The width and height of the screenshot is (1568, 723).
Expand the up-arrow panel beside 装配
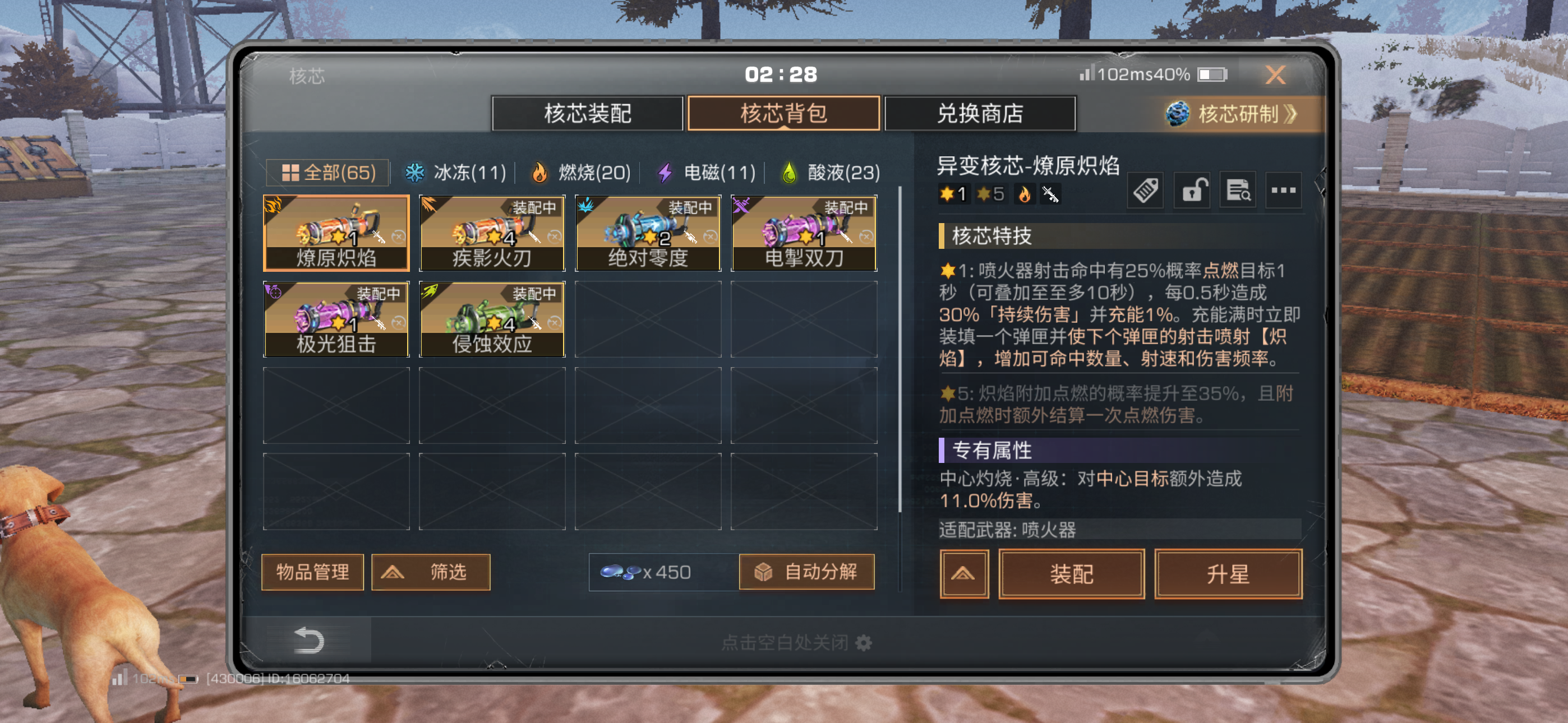(x=963, y=574)
